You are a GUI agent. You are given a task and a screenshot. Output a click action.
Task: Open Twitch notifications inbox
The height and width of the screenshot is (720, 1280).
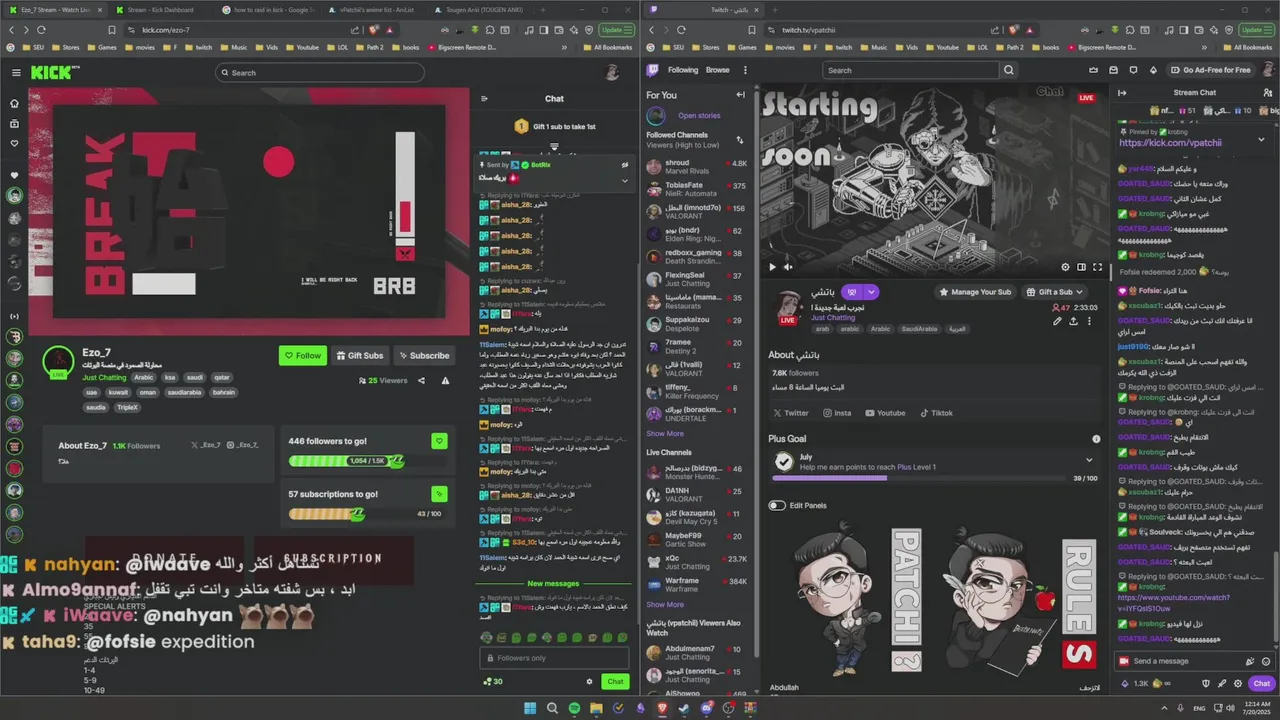(x=1112, y=70)
